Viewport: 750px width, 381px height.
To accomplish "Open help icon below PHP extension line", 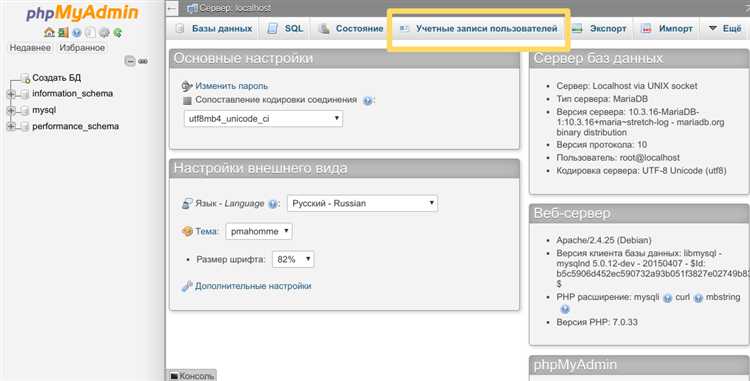I will [x=565, y=309].
